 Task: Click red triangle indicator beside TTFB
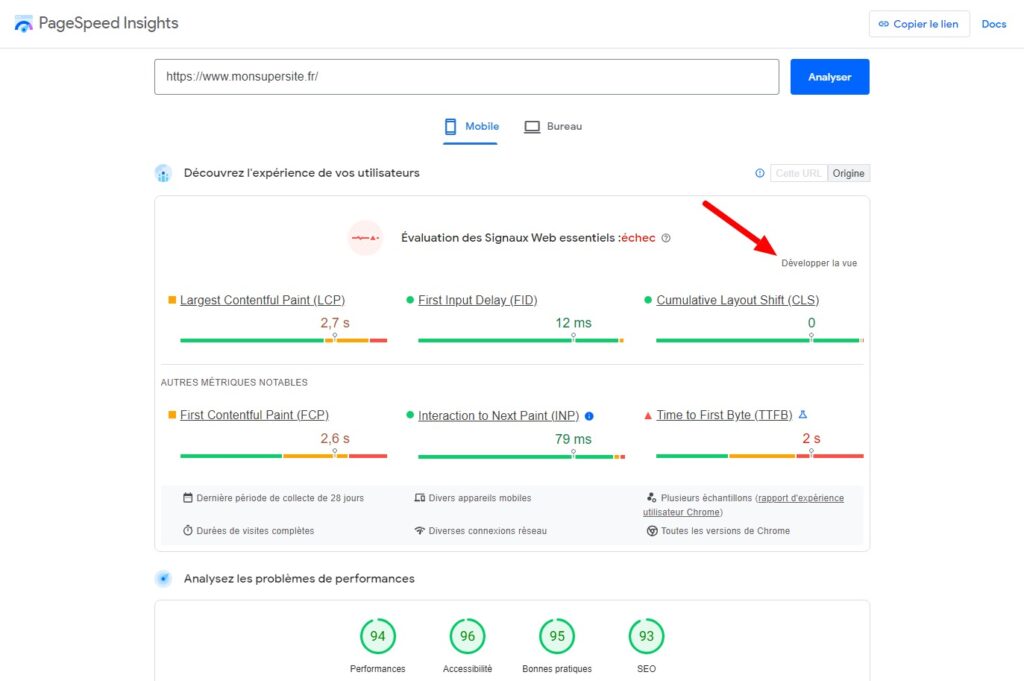click(648, 415)
